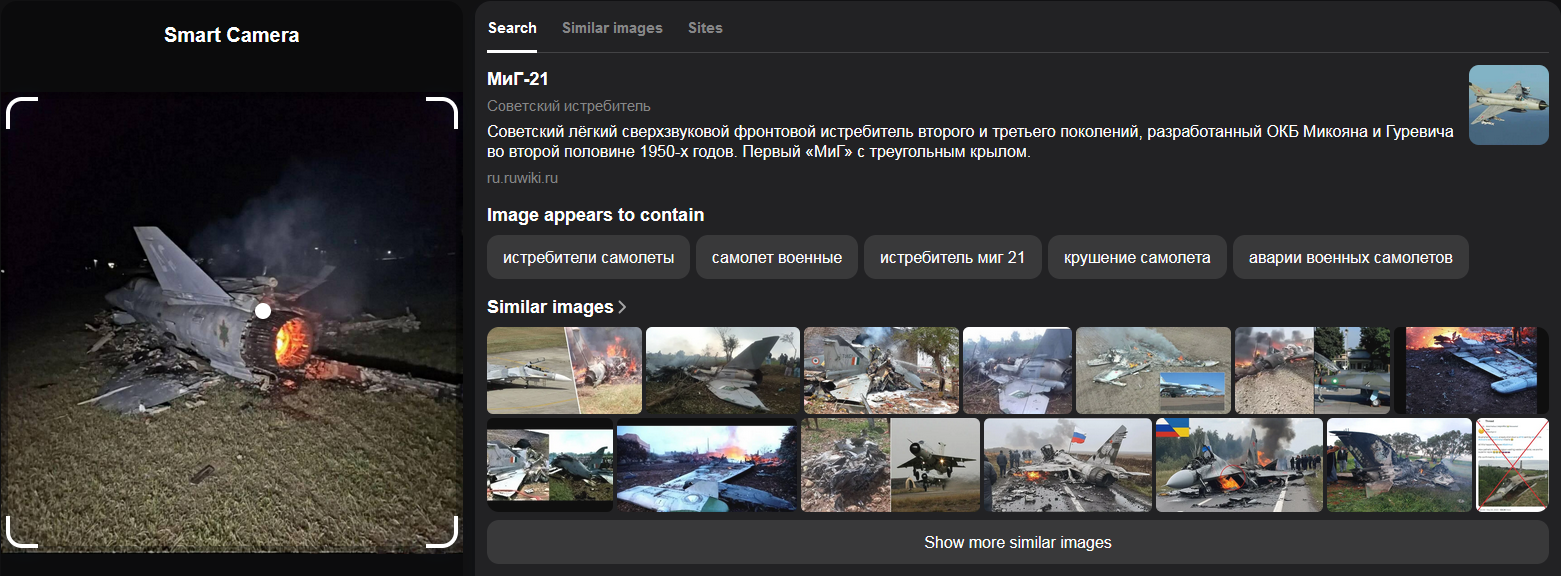
Task: Click Show more similar images button
Action: tap(1017, 543)
